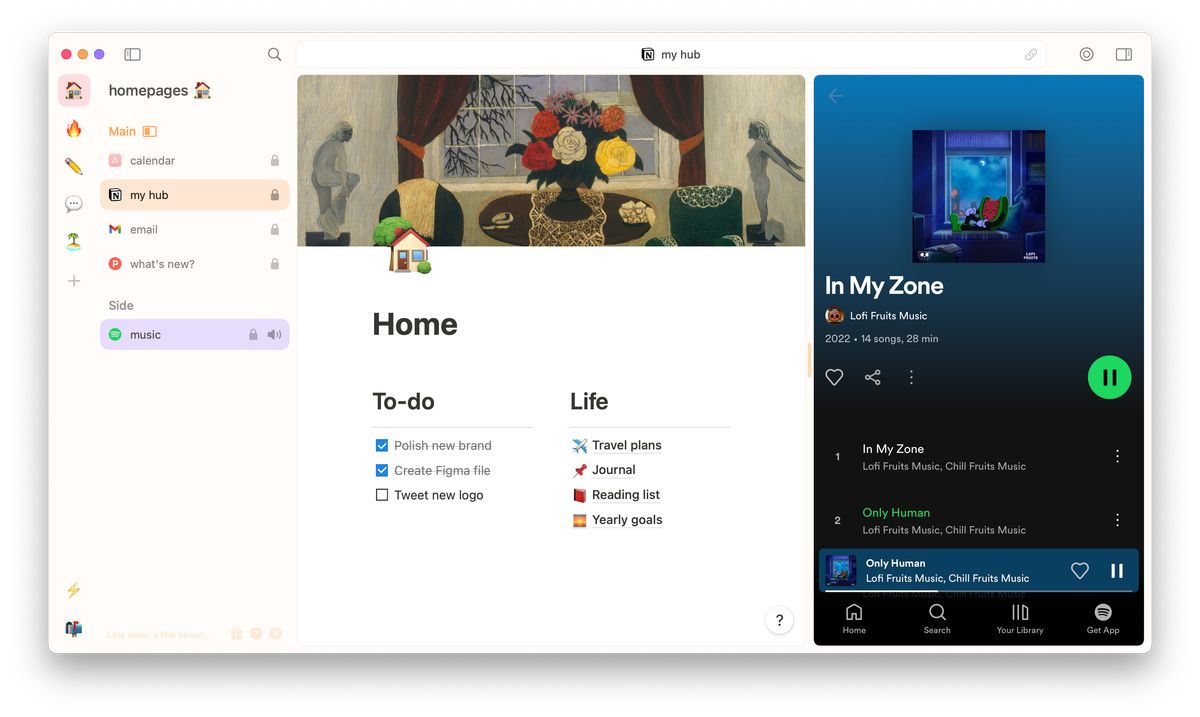
Task: Open the pencil emoji workspace
Action: (x=74, y=166)
